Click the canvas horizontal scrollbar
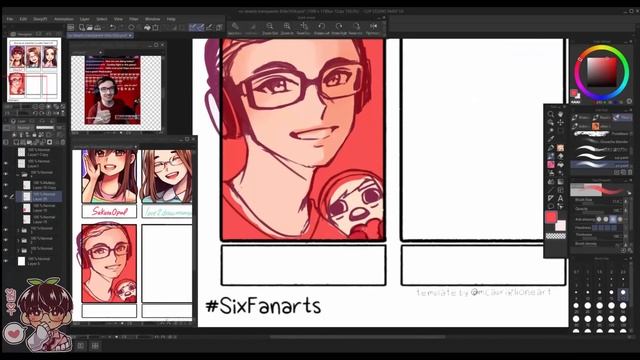Image resolution: width=640 pixels, height=360 pixels. click(357, 337)
